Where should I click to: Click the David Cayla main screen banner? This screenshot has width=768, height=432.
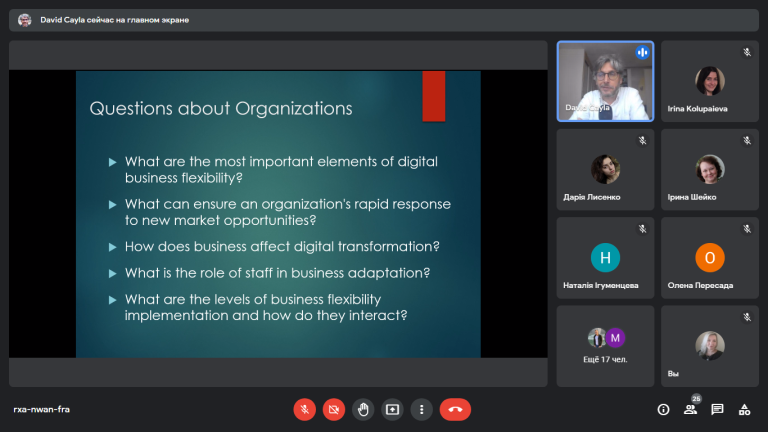pyautogui.click(x=384, y=20)
